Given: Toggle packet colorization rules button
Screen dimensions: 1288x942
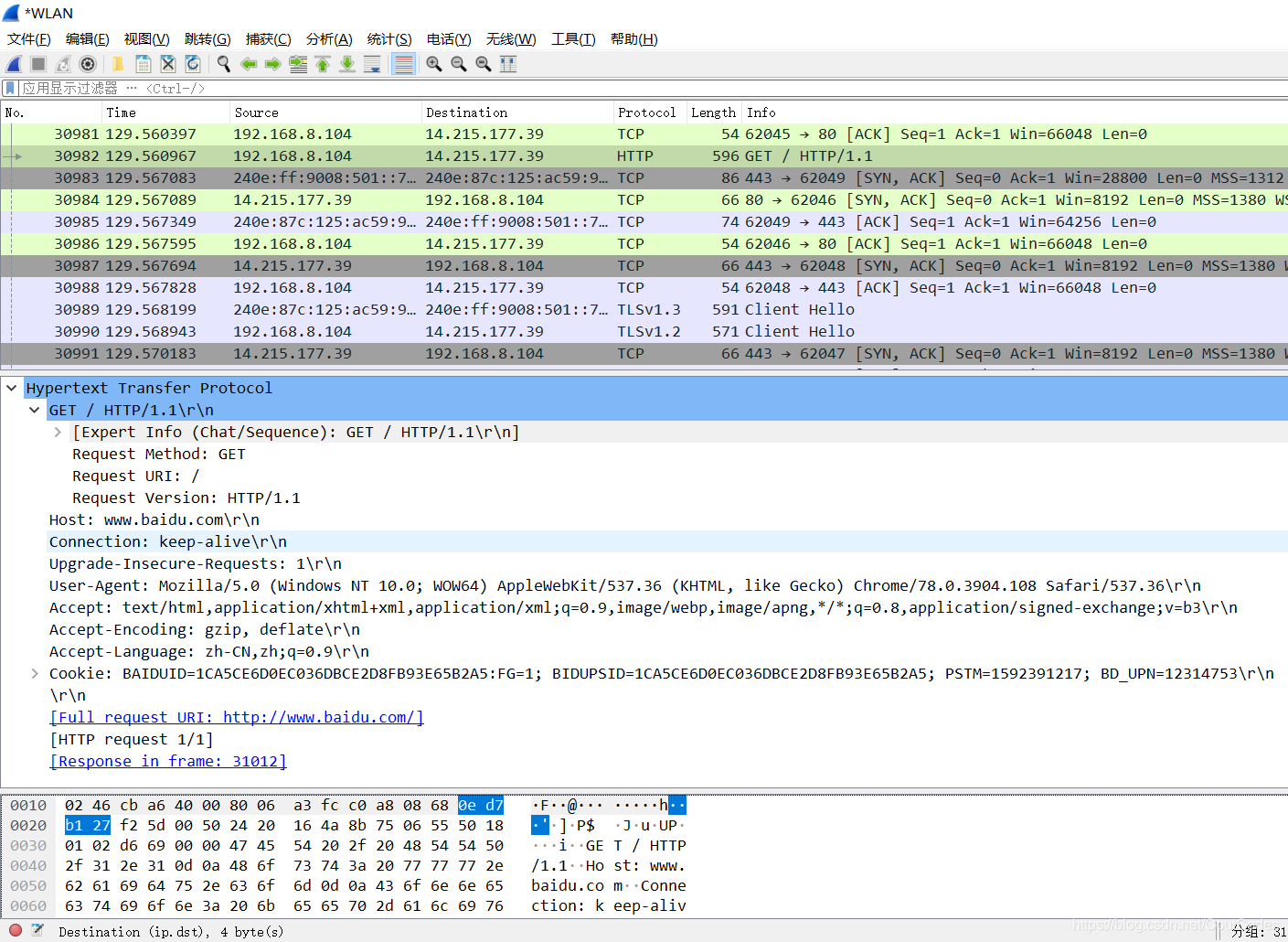Looking at the screenshot, I should pos(403,64).
